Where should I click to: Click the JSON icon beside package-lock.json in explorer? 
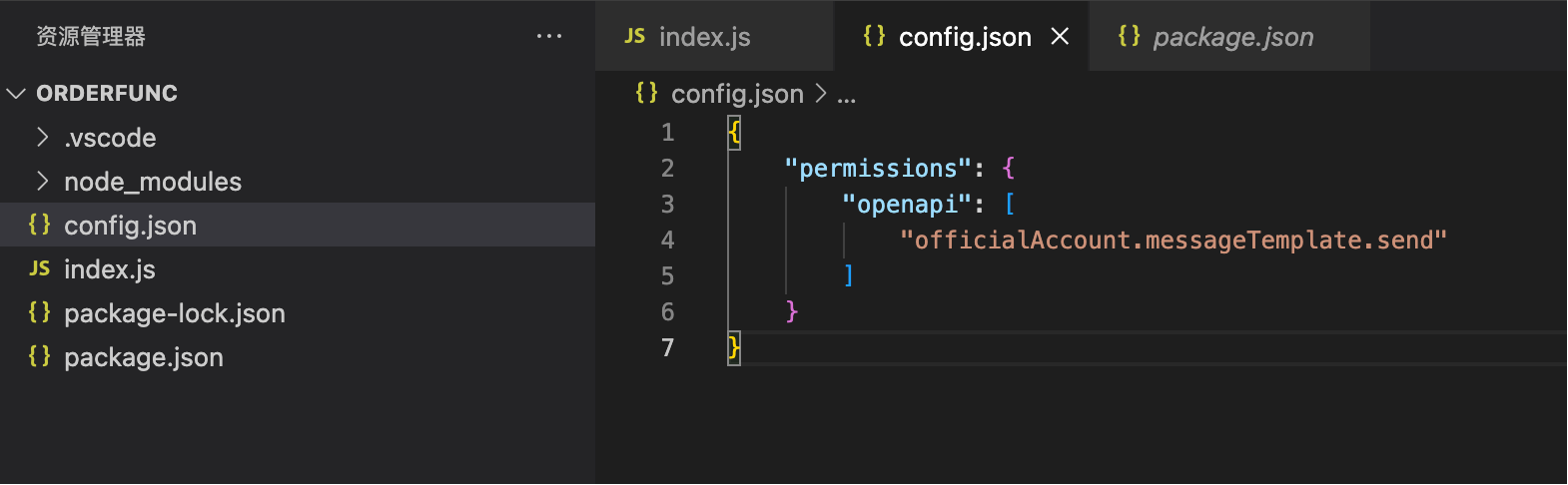pos(39,312)
